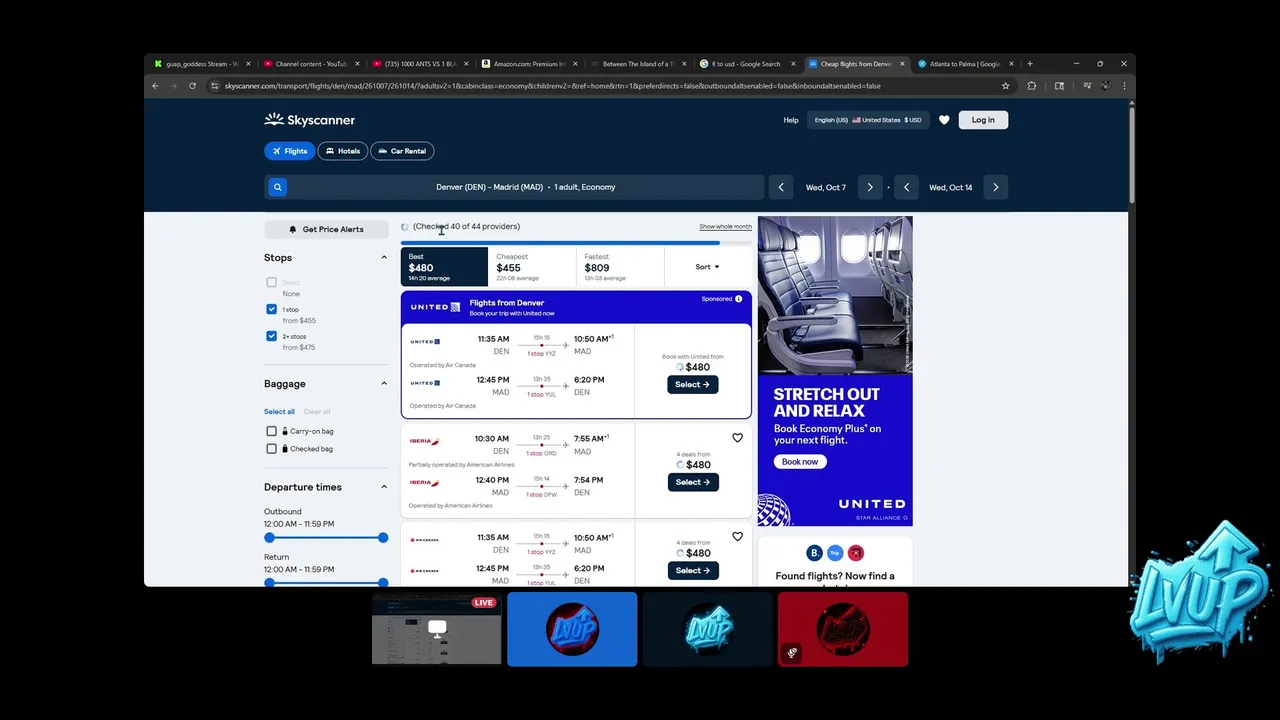Switch to the Hotels tab
Viewport: 1280px width, 720px height.
click(x=342, y=151)
